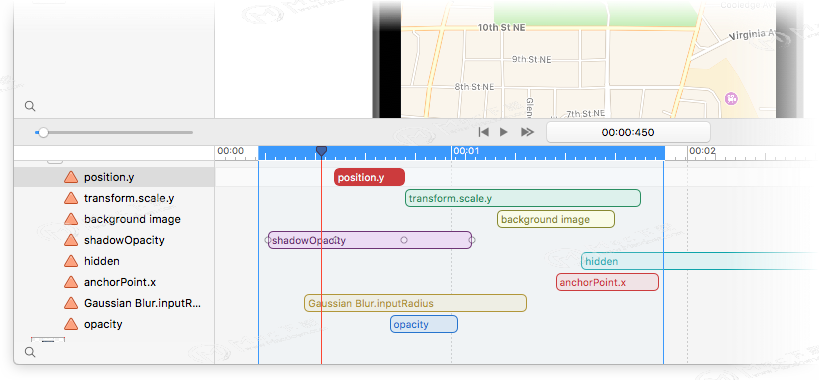The image size is (819, 380).
Task: Click the 9th St NE map label
Action: (531, 60)
